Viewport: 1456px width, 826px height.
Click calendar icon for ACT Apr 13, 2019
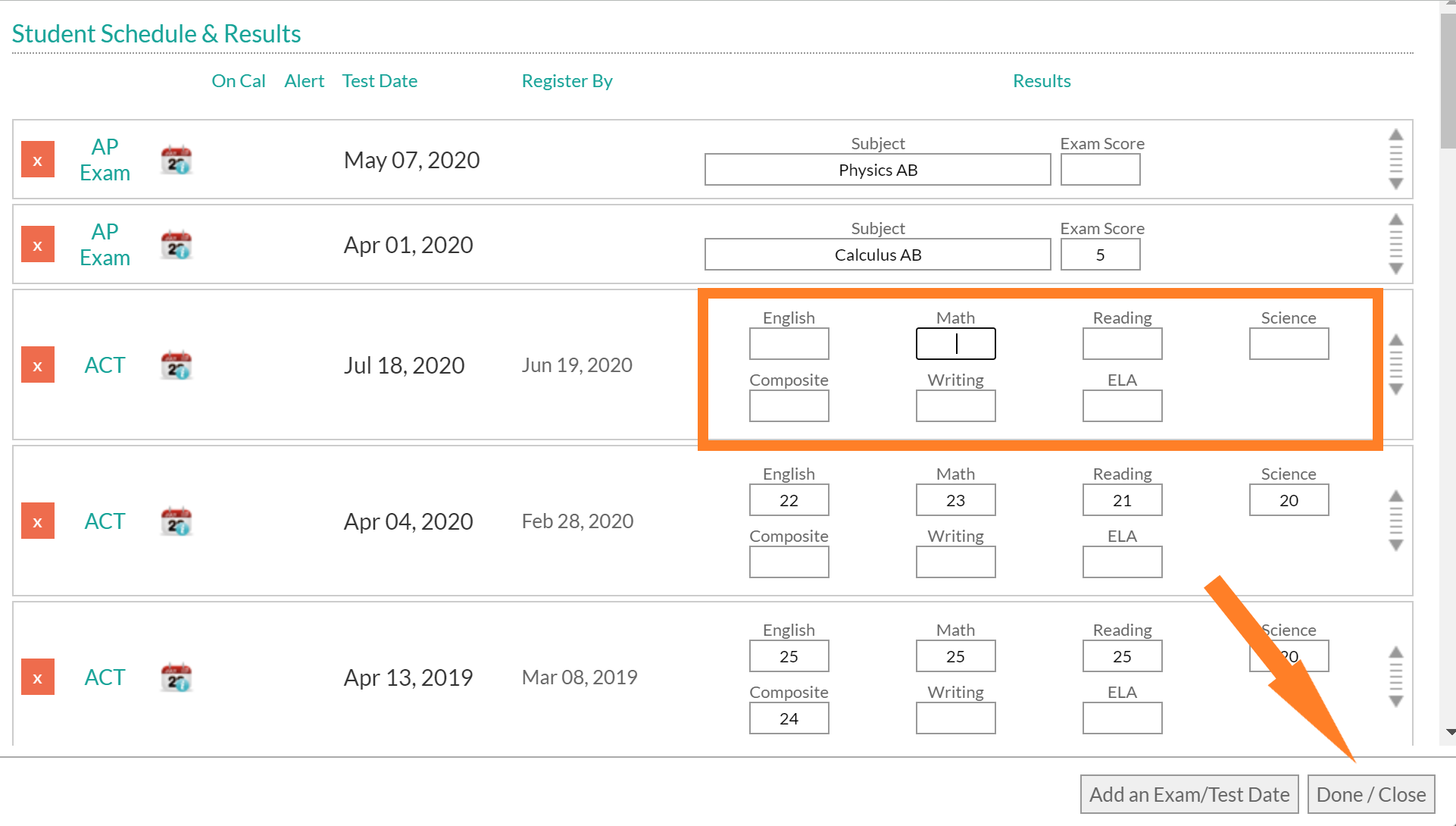pyautogui.click(x=177, y=677)
